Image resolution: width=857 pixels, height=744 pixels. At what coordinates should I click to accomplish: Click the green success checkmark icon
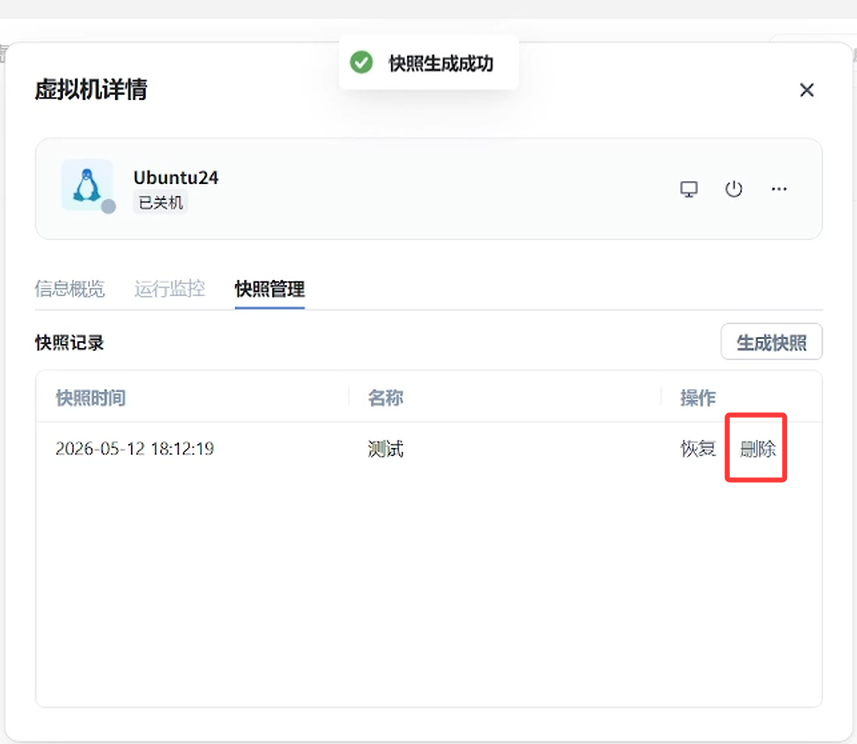pos(361,62)
